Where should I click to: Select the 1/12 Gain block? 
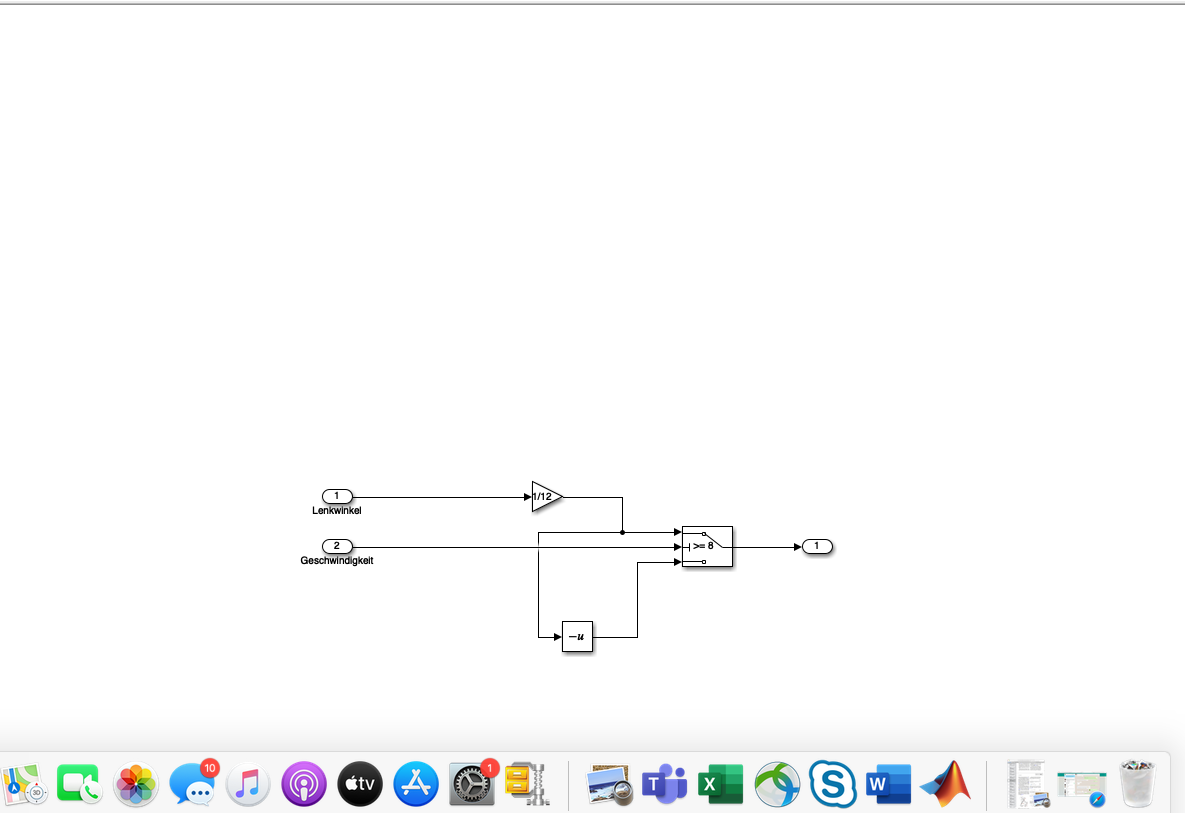pos(545,496)
